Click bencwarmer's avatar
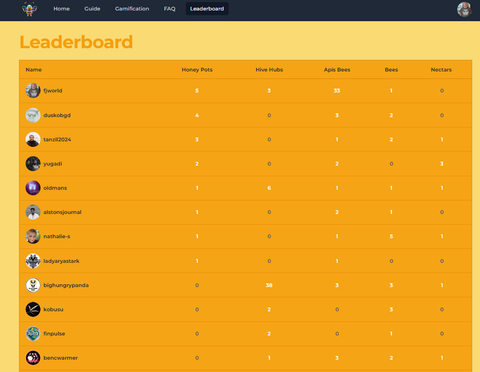This screenshot has height=372, width=480. coord(33,358)
